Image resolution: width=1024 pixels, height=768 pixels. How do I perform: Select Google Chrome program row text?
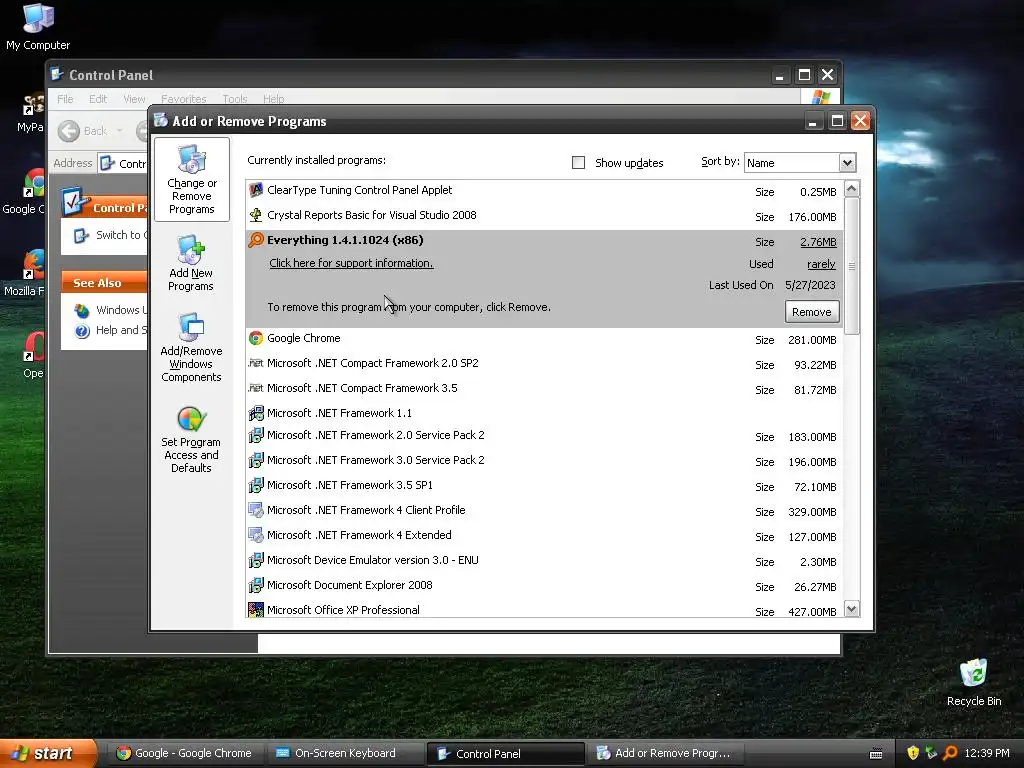pos(304,338)
